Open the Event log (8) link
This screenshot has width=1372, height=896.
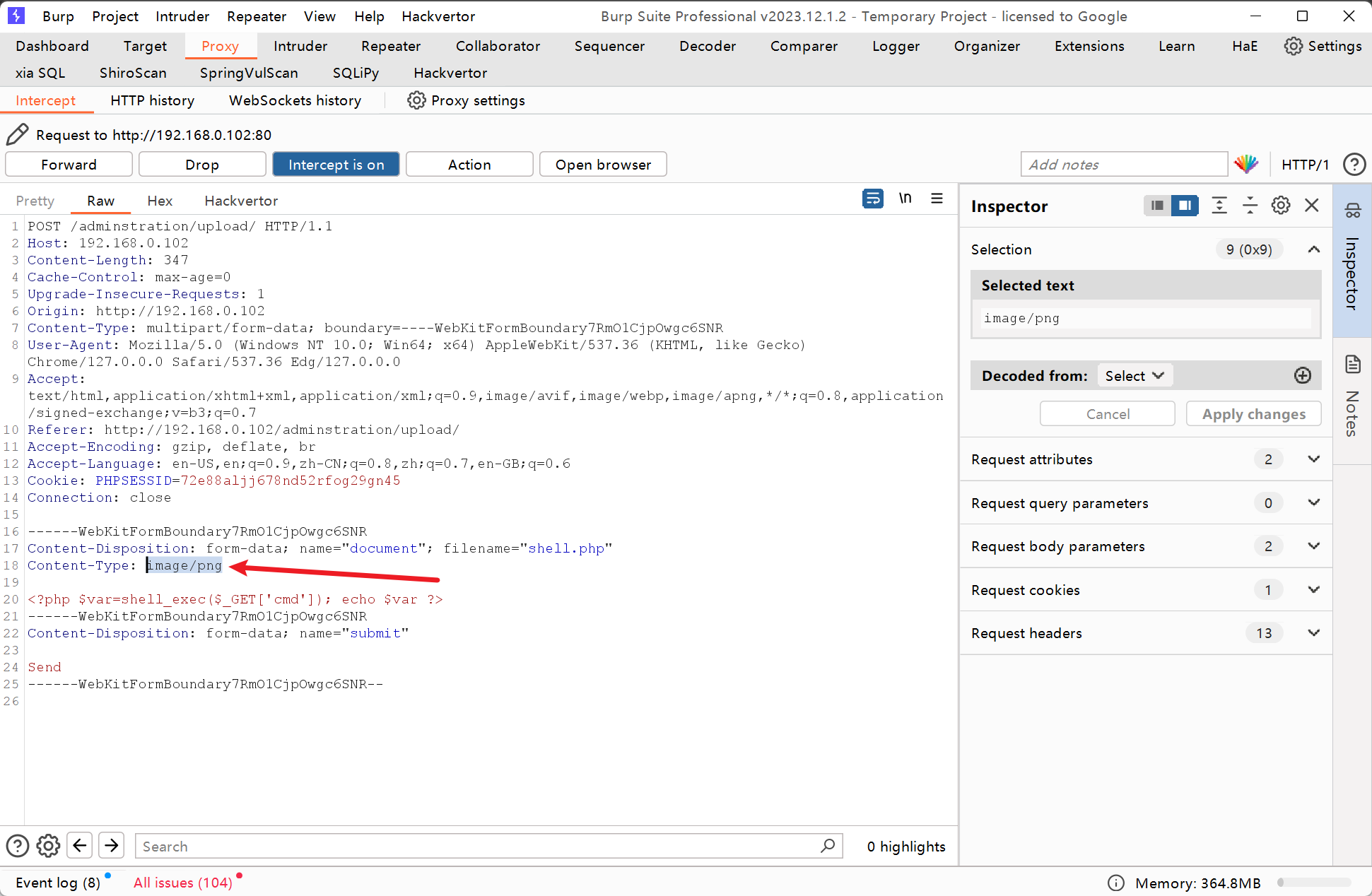(x=58, y=883)
